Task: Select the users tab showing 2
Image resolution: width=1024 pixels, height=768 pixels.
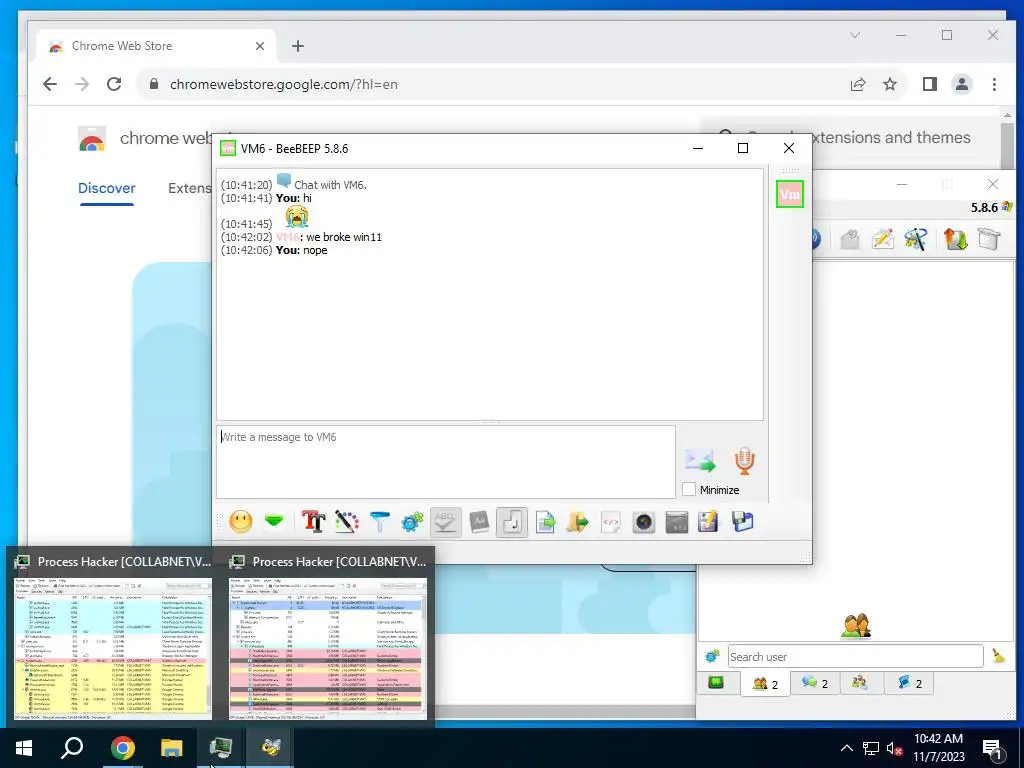Action: pos(765,684)
